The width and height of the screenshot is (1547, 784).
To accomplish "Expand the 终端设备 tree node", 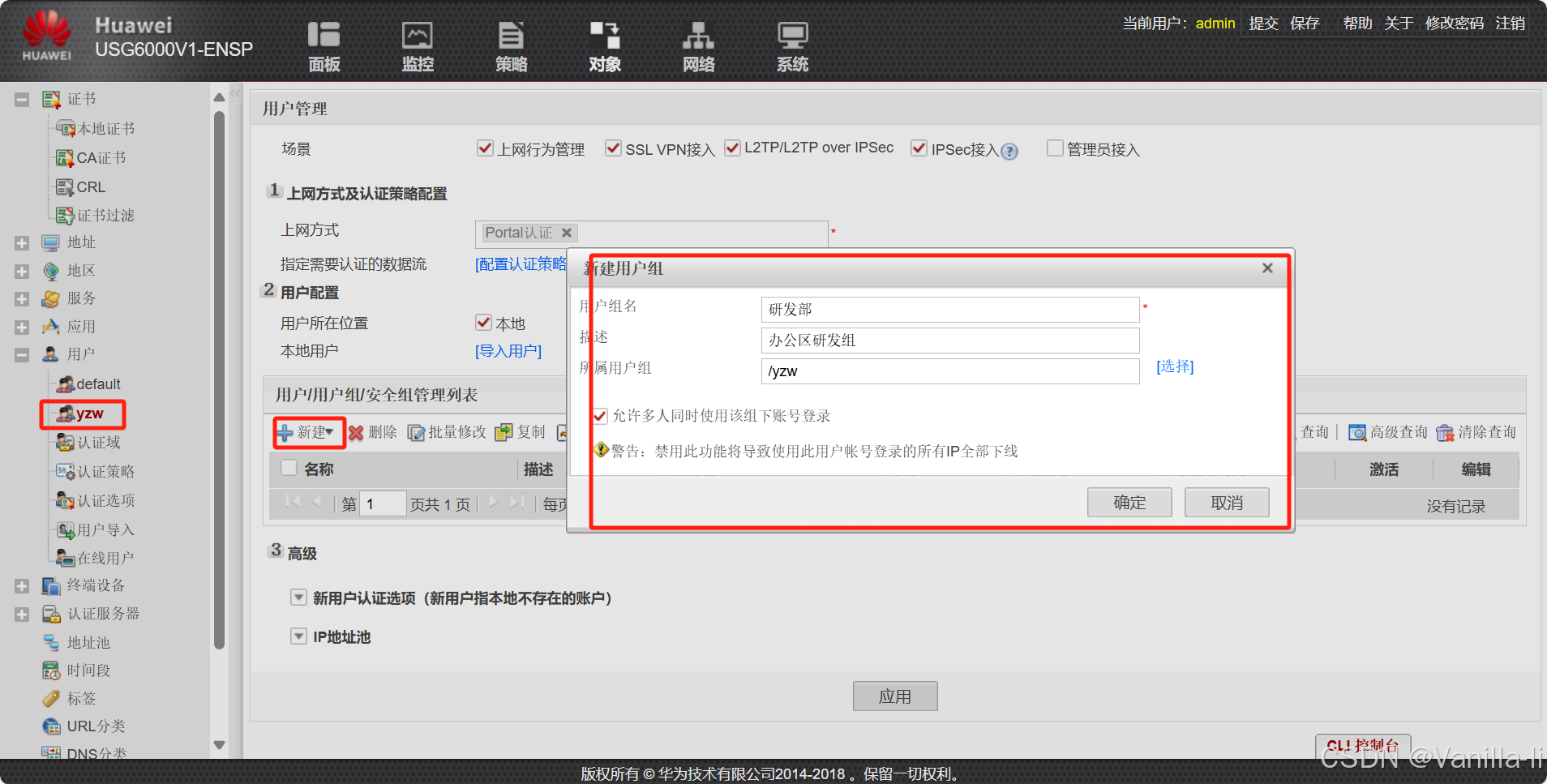I will 22,586.
